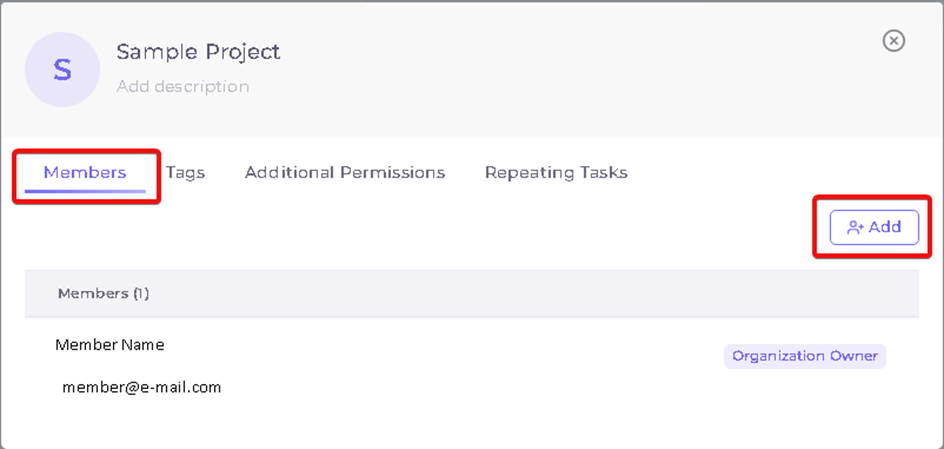The width and height of the screenshot is (944, 449).
Task: Go to Additional Permissions tab
Action: click(x=345, y=173)
